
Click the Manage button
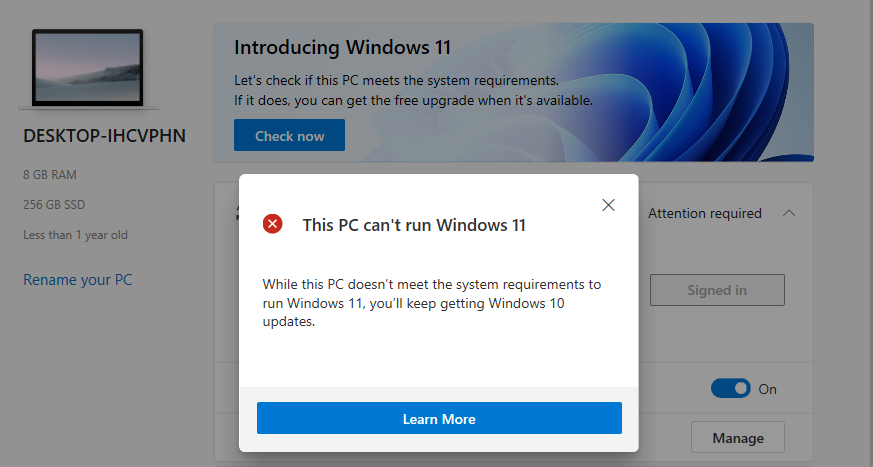tap(738, 437)
